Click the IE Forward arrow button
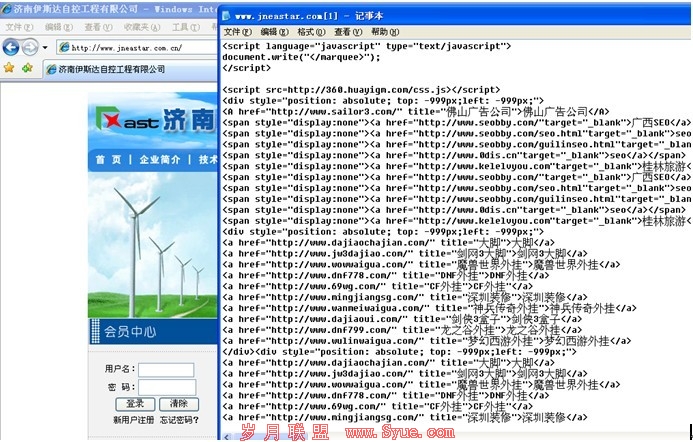The width and height of the screenshot is (693, 442). 30,47
